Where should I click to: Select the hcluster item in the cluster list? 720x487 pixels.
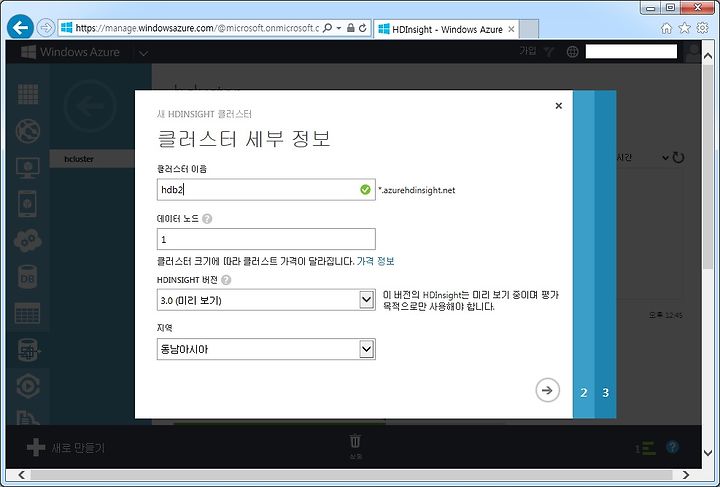tap(92, 159)
